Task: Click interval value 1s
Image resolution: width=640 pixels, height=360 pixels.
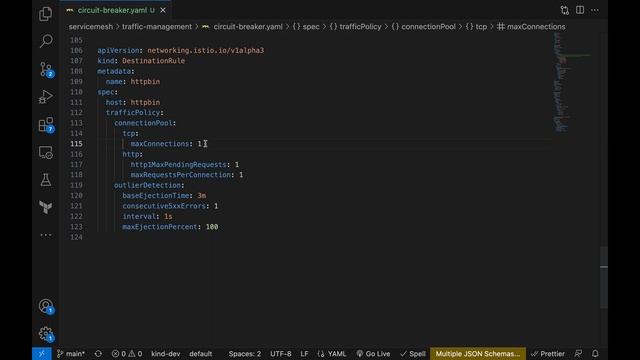Action: [168, 216]
